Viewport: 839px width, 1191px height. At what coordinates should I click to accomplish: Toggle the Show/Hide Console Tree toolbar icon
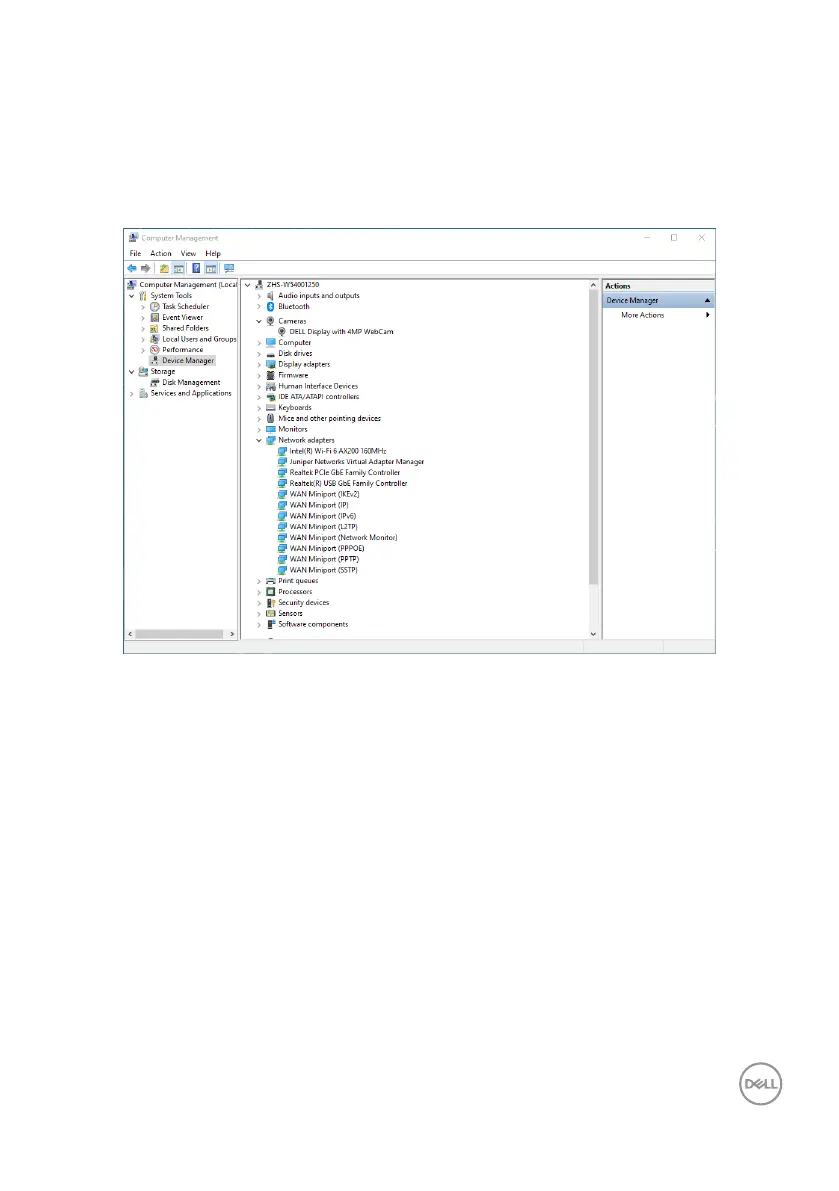178,268
